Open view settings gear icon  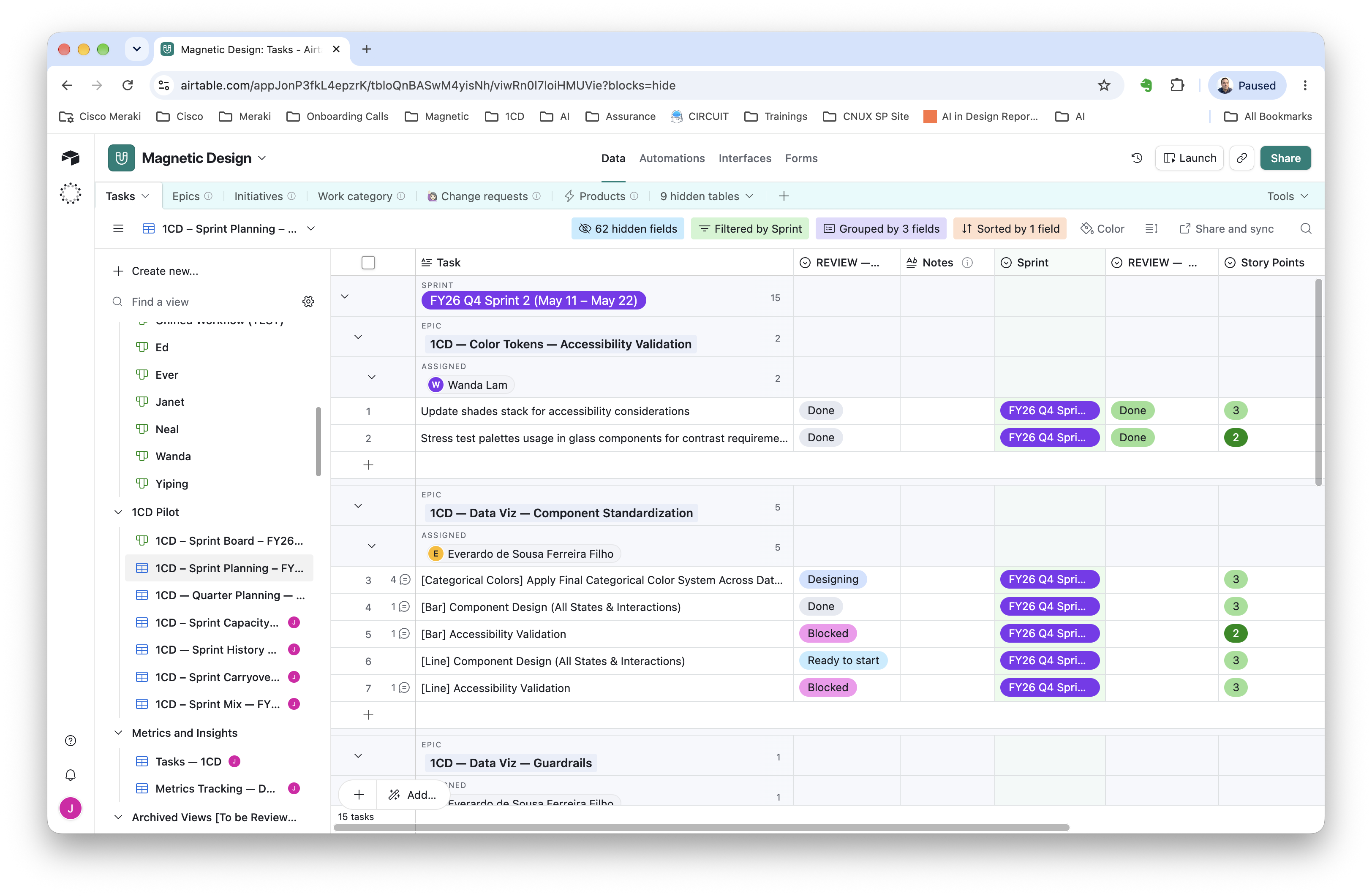pos(308,301)
